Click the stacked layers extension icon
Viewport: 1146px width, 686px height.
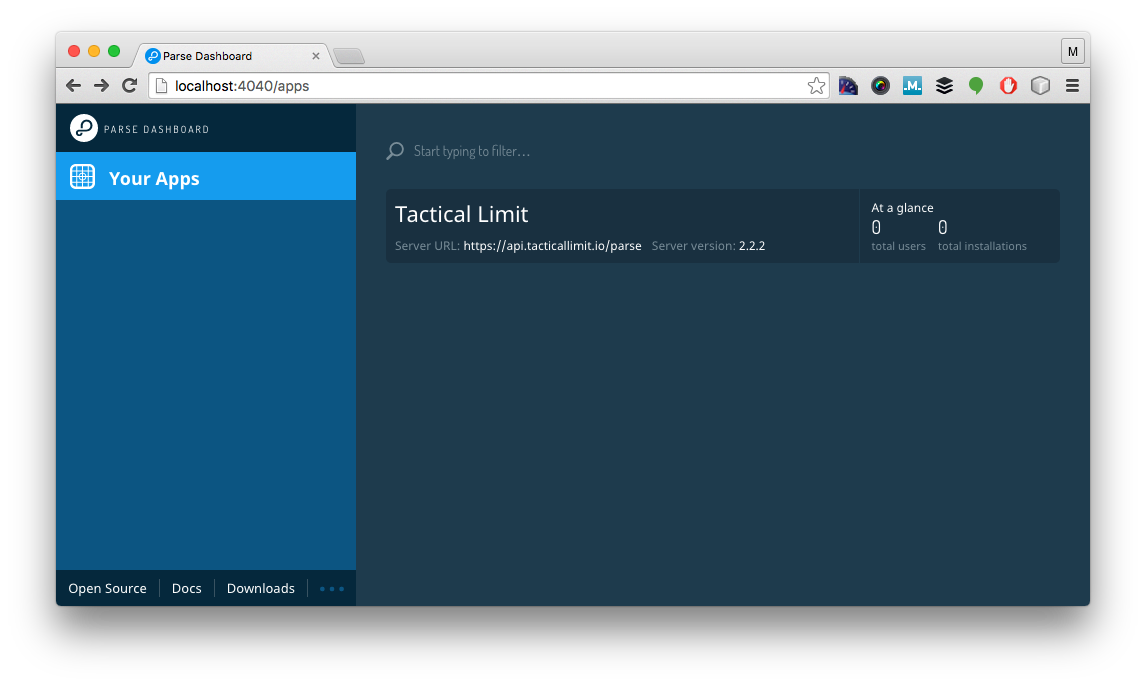[944, 85]
